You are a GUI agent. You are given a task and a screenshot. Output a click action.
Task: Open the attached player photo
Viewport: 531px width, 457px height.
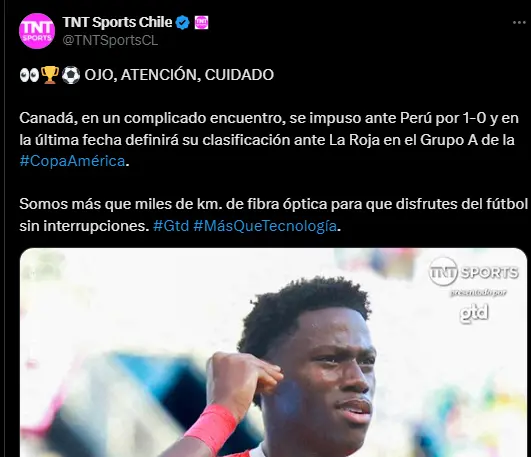[x=273, y=352]
